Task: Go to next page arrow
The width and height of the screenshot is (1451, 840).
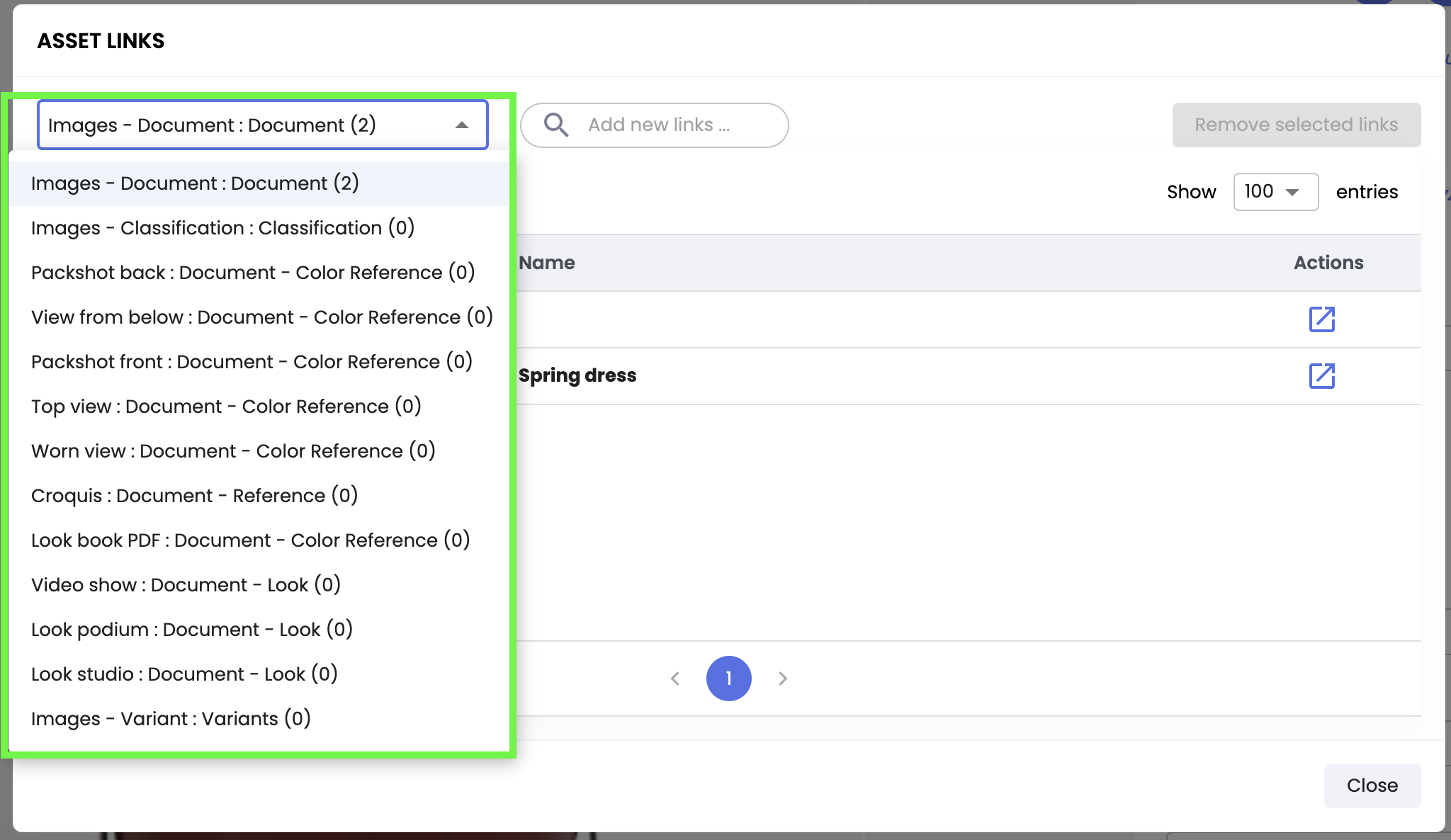Action: pos(782,679)
